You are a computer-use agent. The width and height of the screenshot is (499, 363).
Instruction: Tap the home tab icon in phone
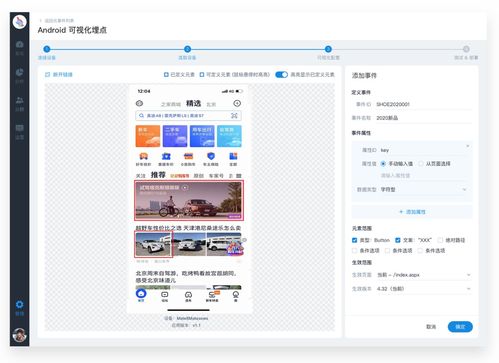pos(141,294)
